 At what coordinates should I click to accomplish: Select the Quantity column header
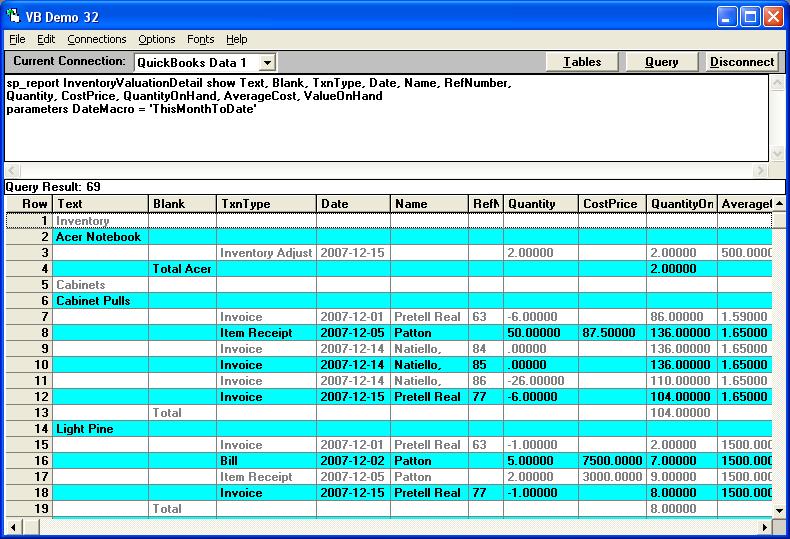coord(540,204)
